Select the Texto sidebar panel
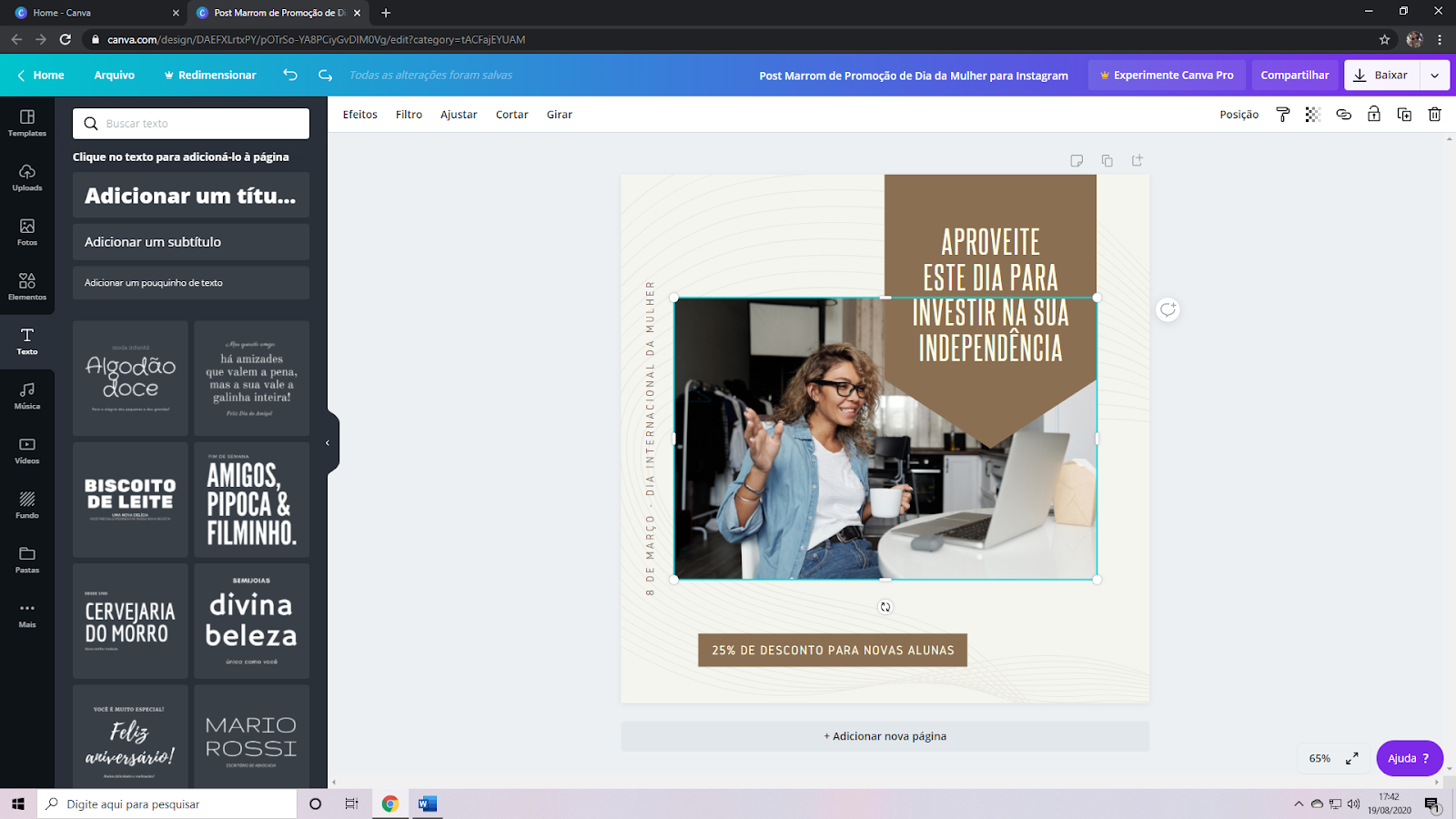Screen dimensions: 1456x819 click(27, 341)
